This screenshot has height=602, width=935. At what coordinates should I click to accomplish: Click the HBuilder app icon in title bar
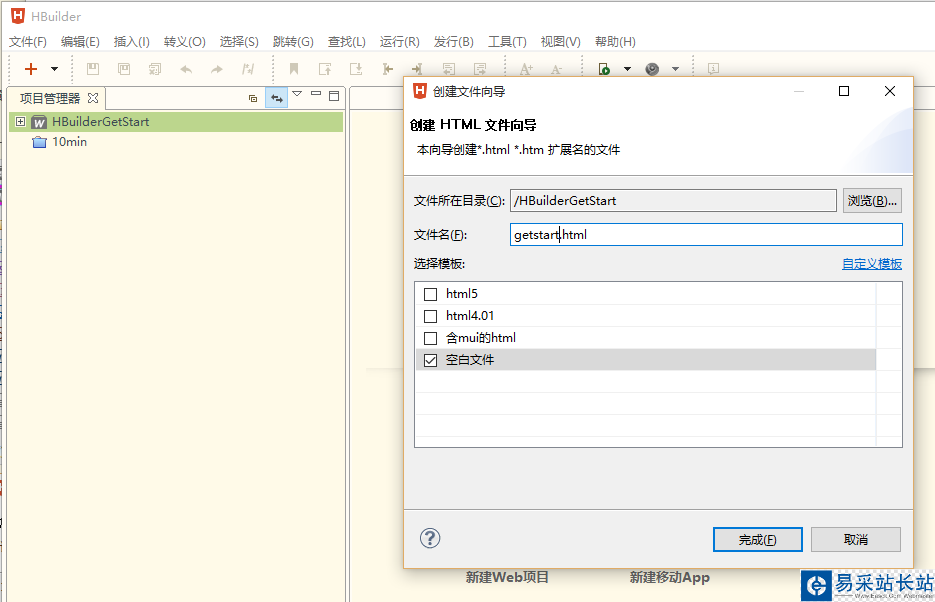[x=18, y=15]
